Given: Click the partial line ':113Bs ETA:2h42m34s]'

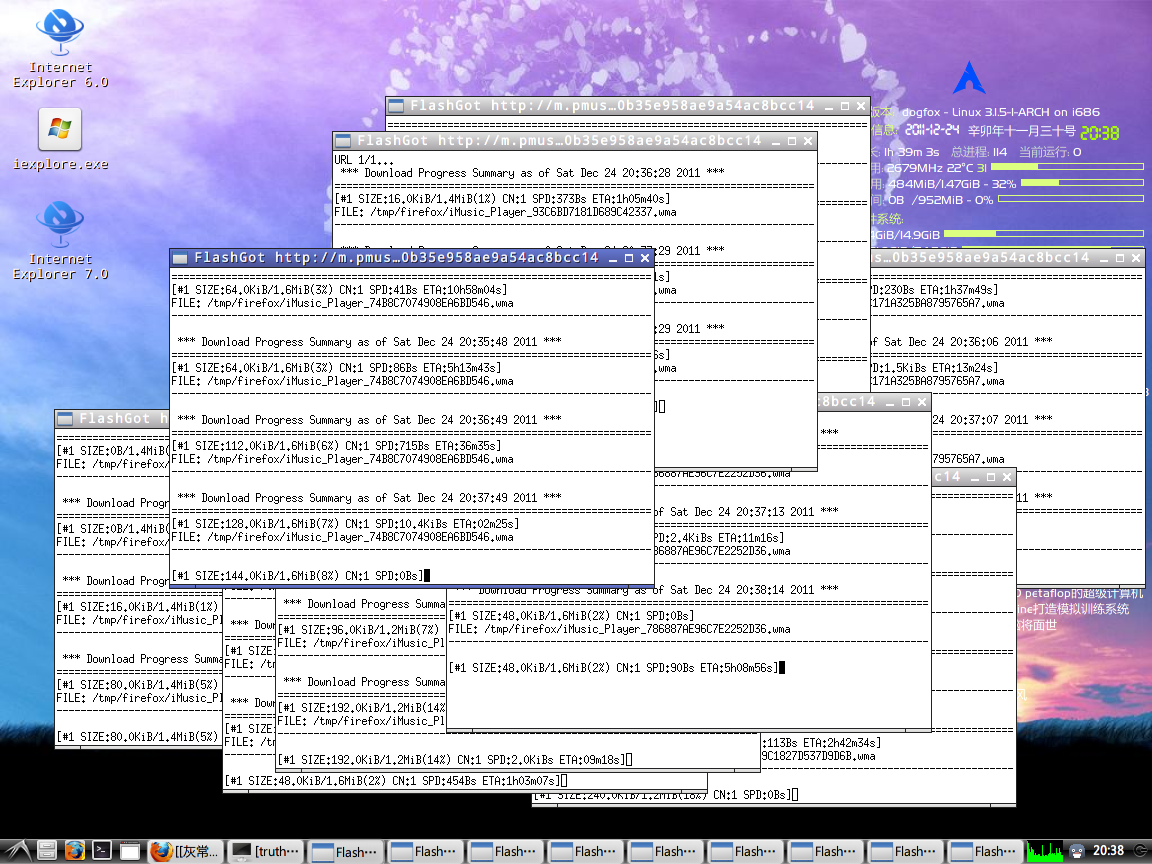Looking at the screenshot, I should coord(822,743).
